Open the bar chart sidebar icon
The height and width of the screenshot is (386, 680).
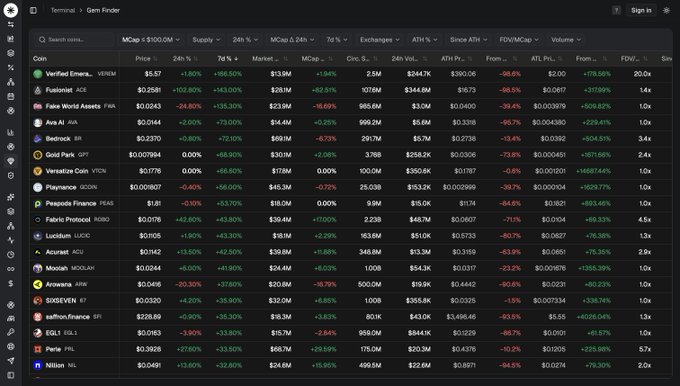tap(10, 132)
